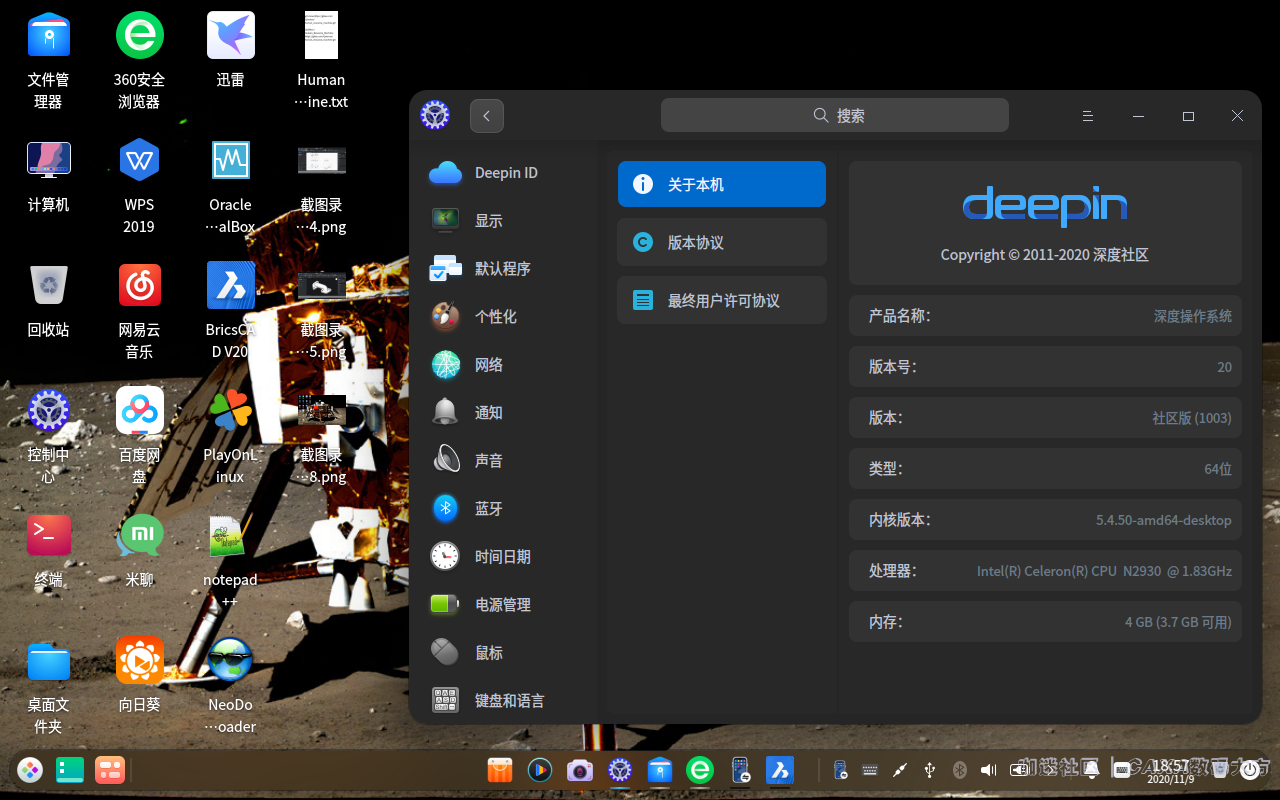Switch to the 版本协议 section
Viewport: 1280px width, 800px height.
point(721,242)
